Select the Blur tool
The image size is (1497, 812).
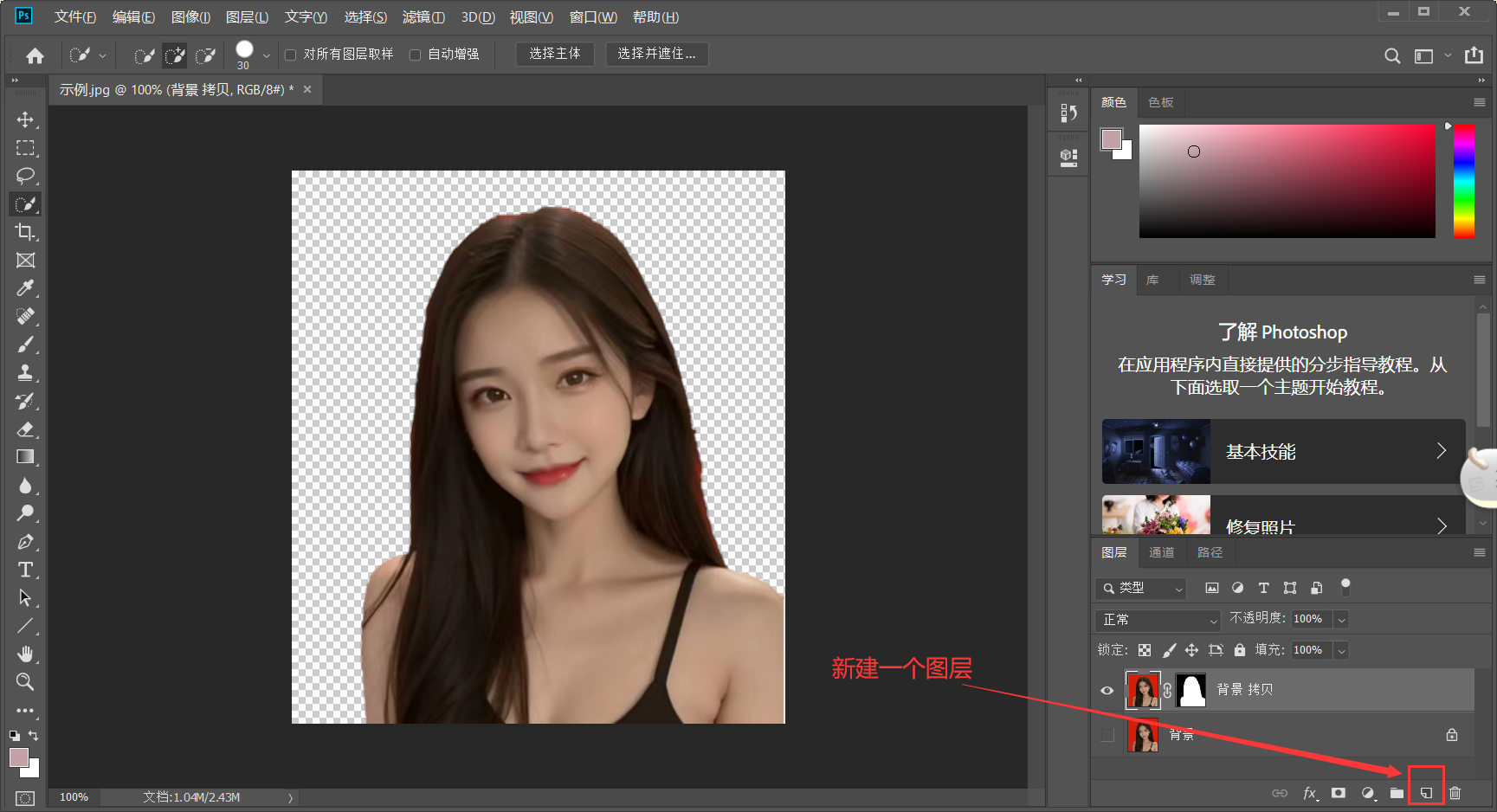[25, 486]
